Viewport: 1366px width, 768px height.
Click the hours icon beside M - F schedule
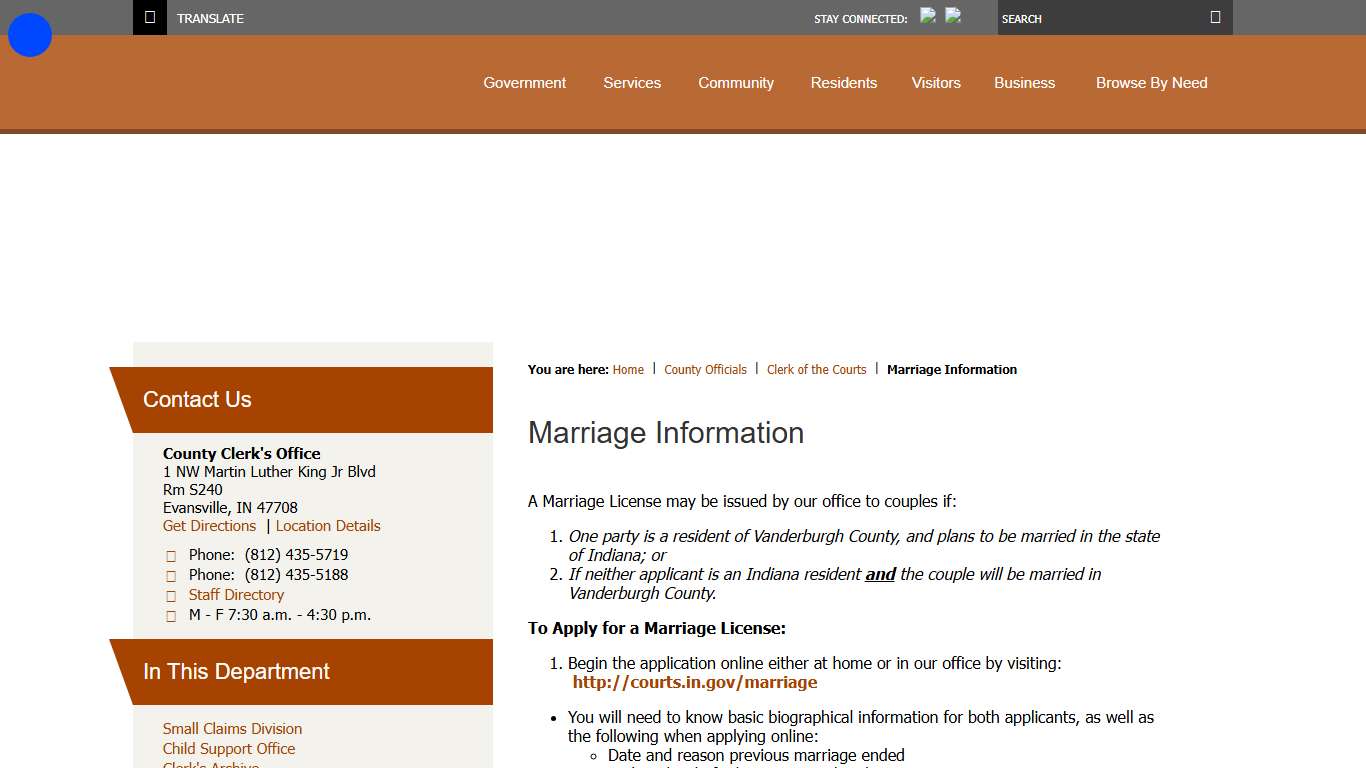(171, 615)
